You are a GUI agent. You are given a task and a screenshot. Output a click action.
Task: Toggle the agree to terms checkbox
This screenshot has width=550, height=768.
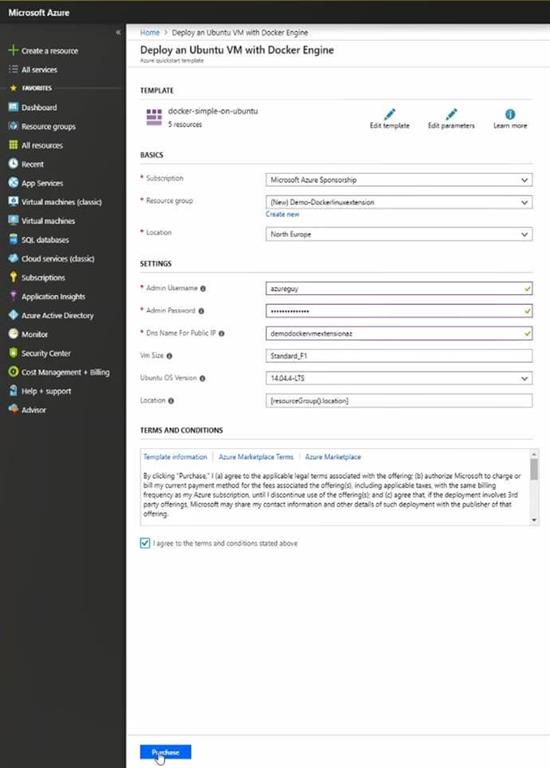[145, 543]
